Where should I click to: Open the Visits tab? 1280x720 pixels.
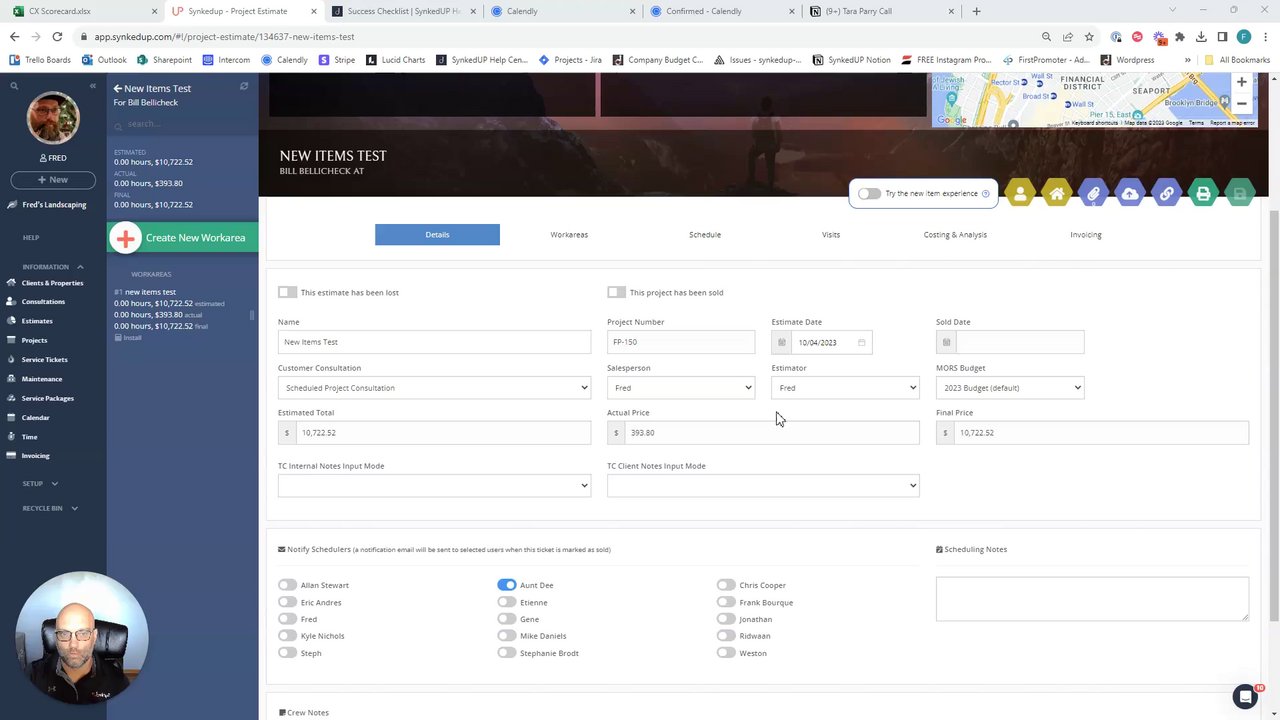[x=831, y=235]
